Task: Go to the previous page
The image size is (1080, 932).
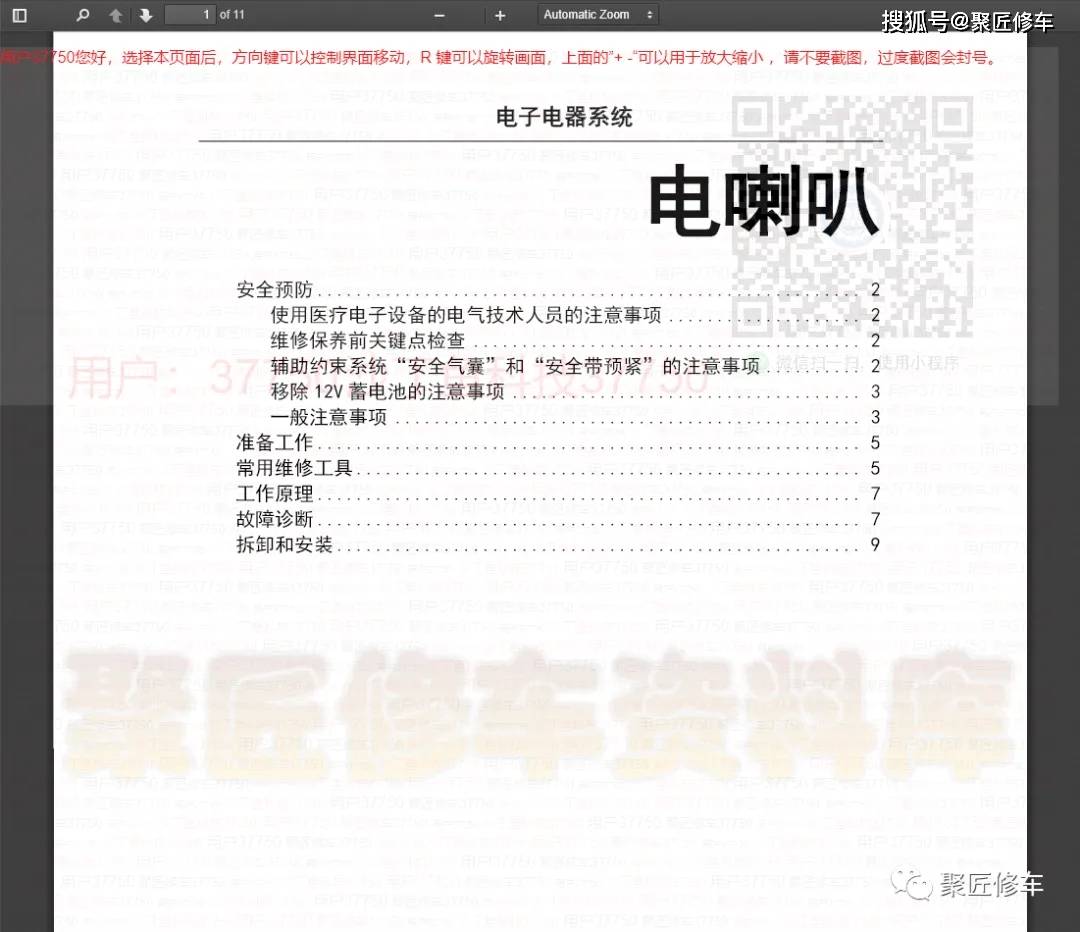Action: (116, 15)
